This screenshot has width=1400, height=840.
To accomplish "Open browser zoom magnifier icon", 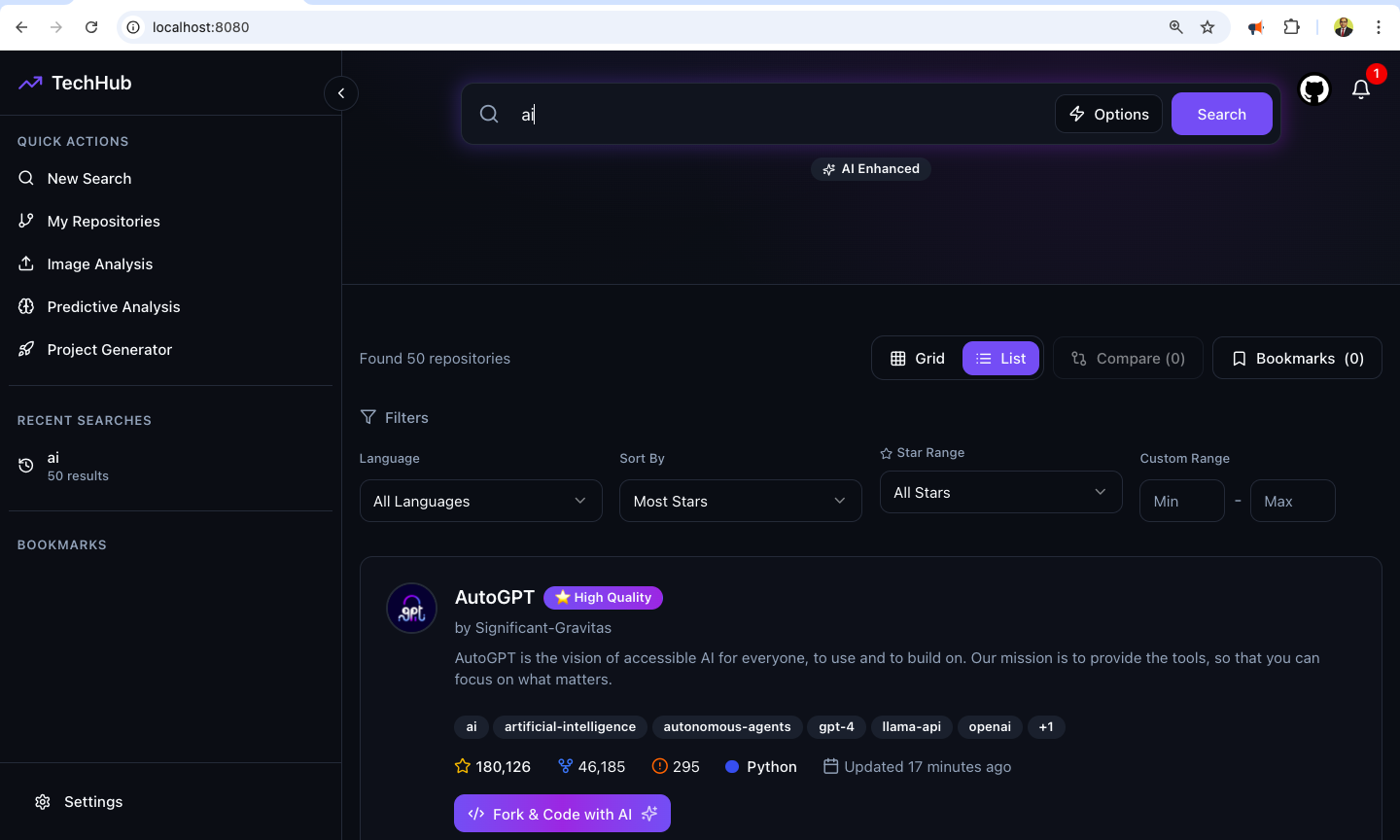I will click(x=1176, y=27).
